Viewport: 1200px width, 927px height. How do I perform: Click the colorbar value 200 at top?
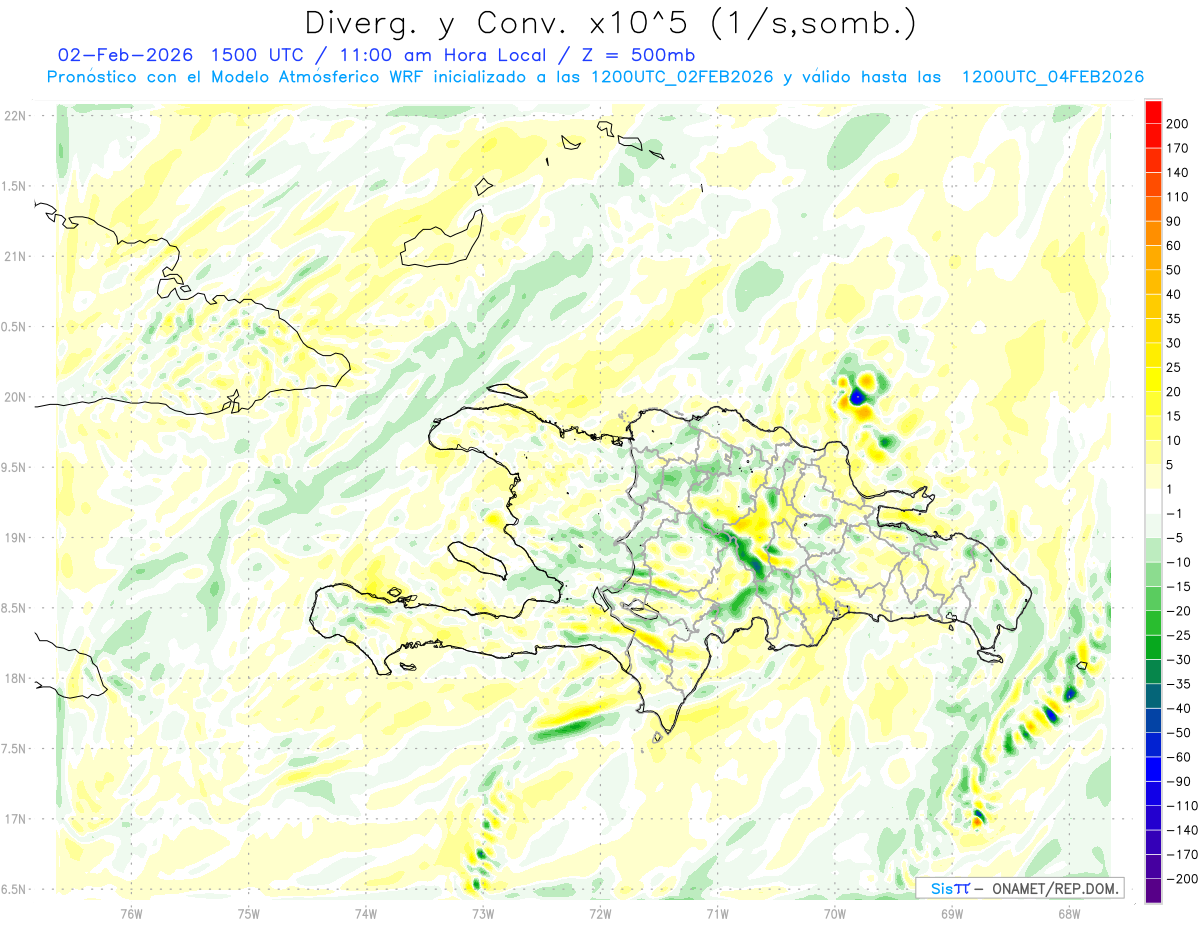tap(1179, 123)
